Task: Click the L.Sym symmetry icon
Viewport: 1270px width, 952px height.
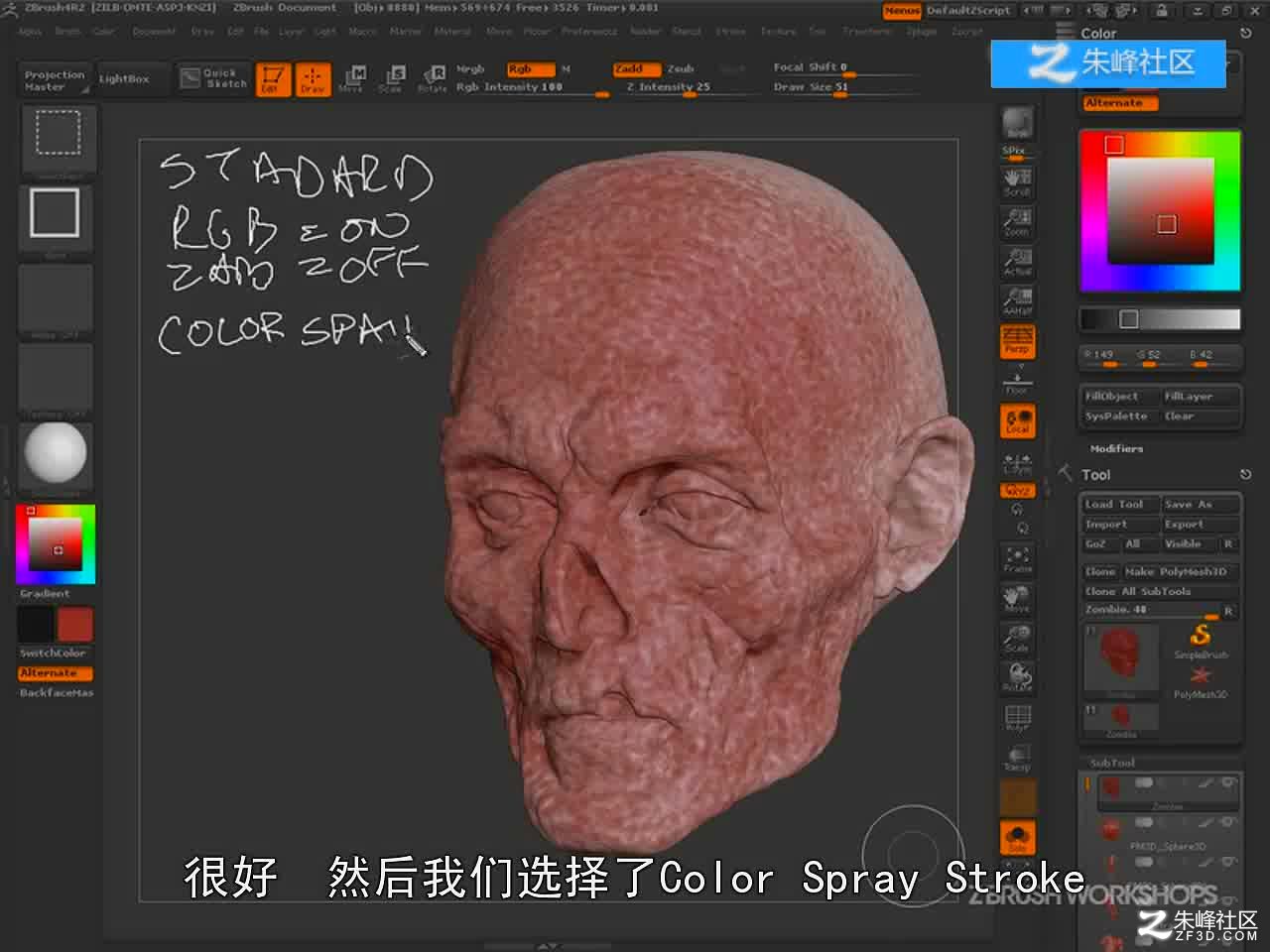Action: click(x=1017, y=462)
